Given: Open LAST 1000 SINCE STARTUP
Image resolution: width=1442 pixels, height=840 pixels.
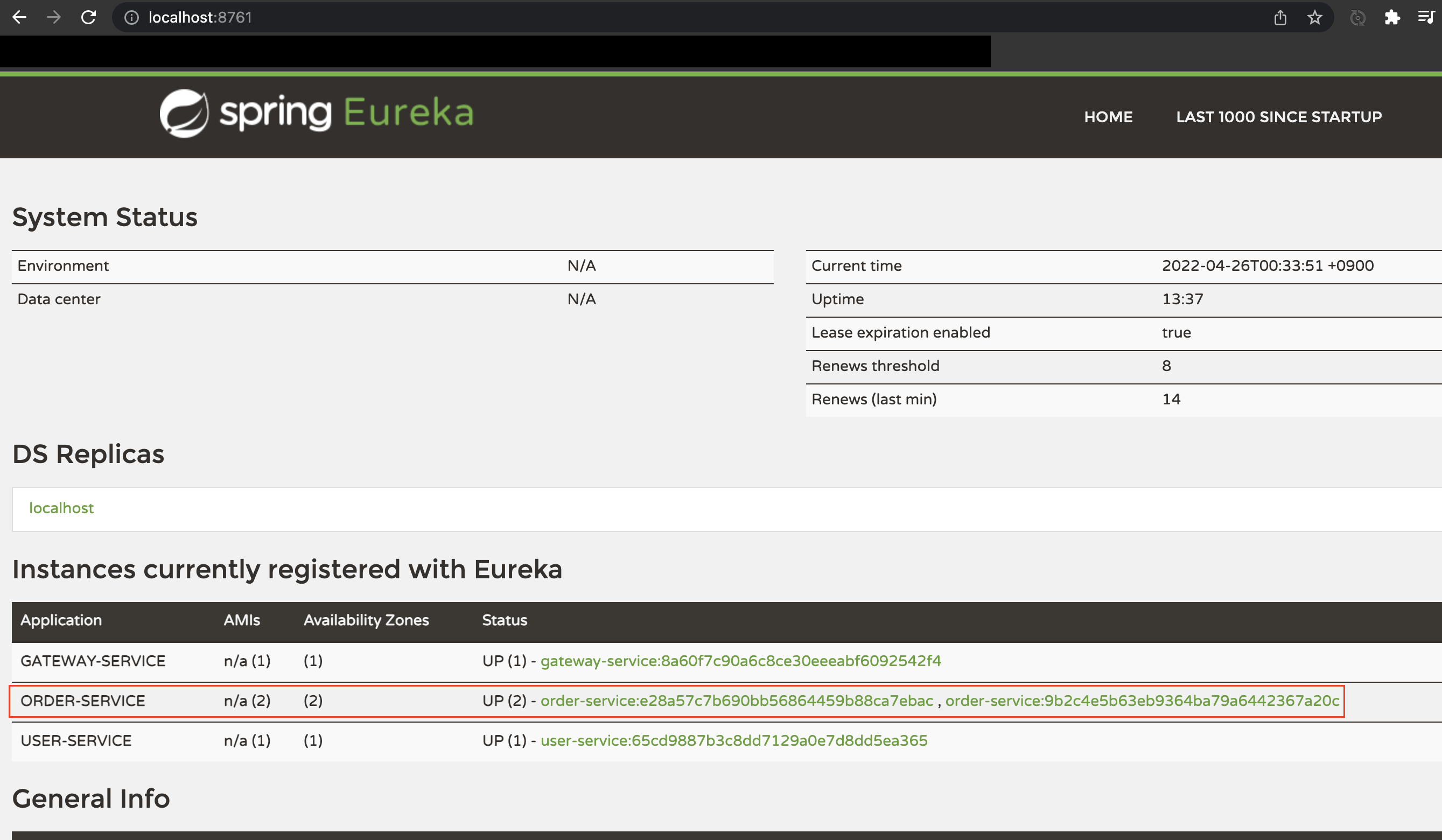Looking at the screenshot, I should pos(1278,117).
